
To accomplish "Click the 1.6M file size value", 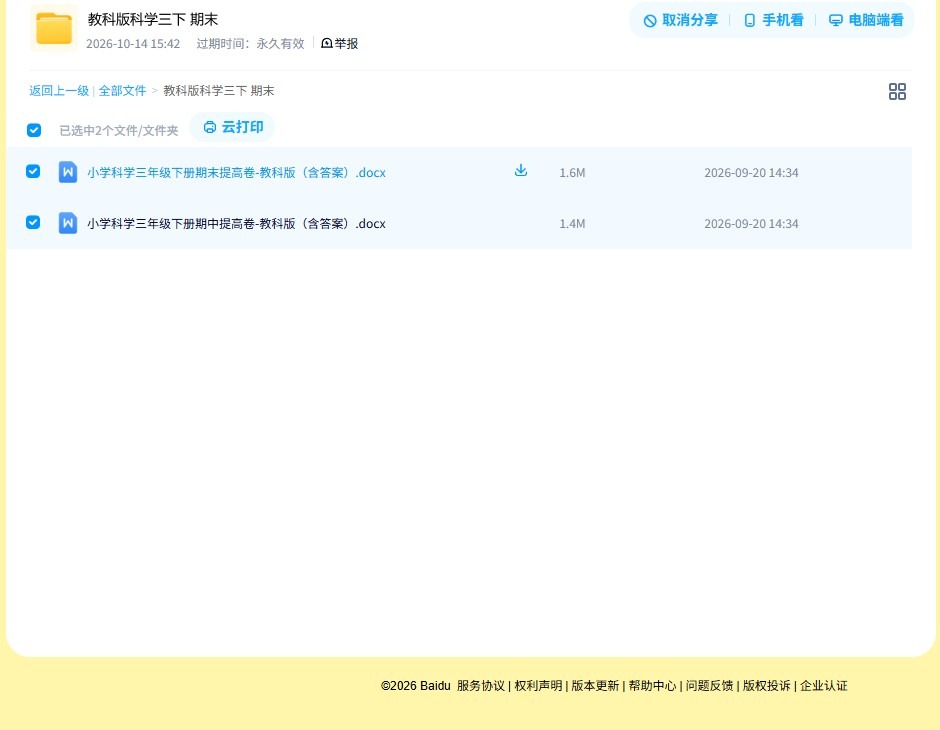I will pos(572,173).
